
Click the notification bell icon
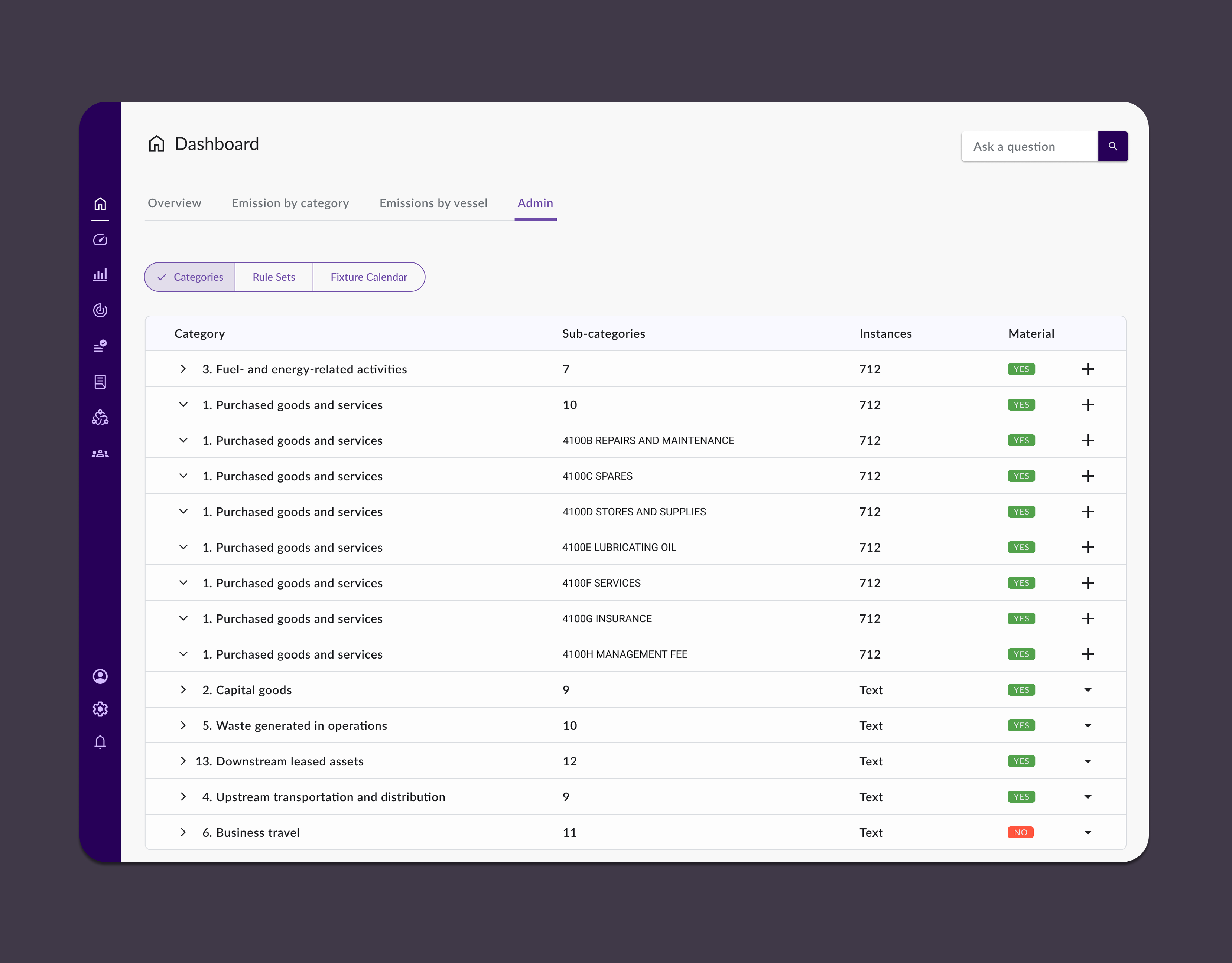coord(100,742)
